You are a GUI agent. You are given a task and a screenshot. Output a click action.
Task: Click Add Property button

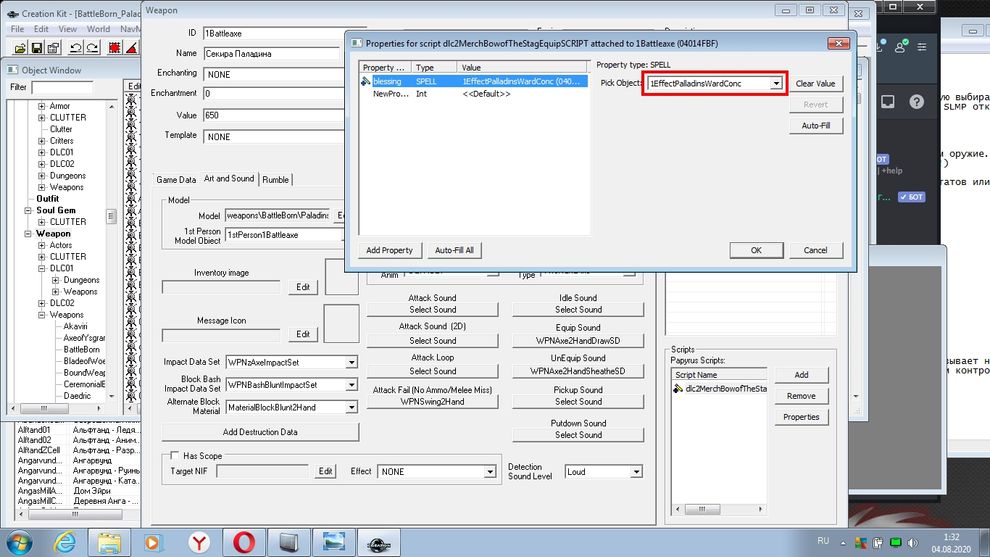pos(389,250)
